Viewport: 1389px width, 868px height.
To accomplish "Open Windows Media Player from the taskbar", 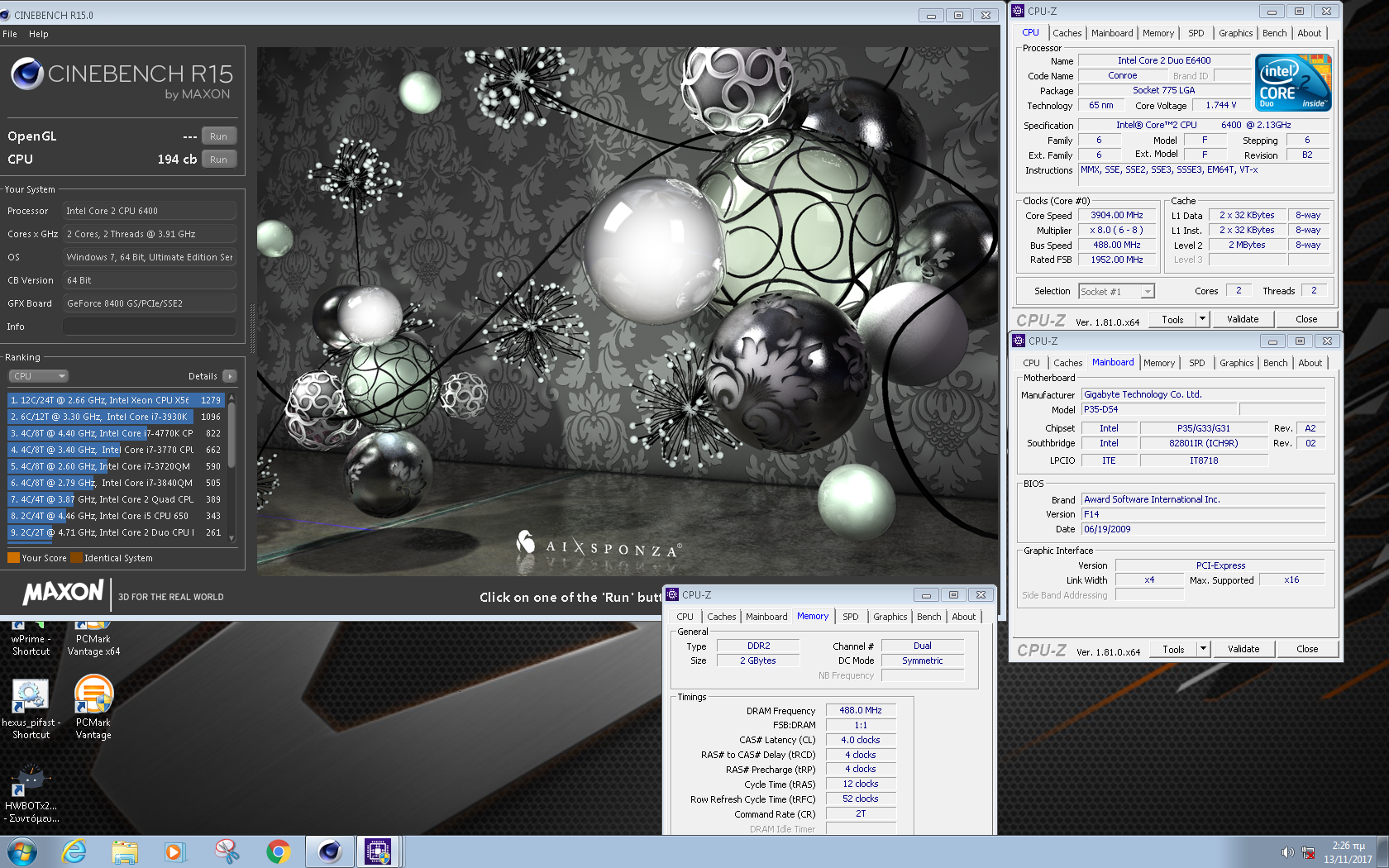I will coord(174,851).
